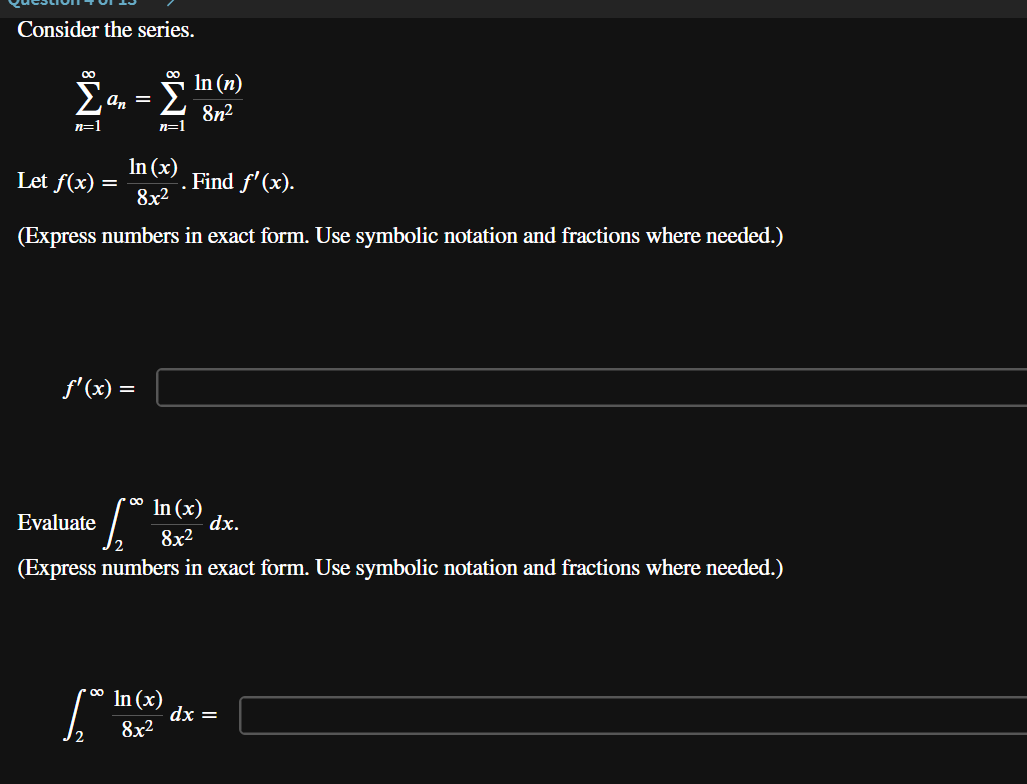Click the question progress indicator text

75,4
